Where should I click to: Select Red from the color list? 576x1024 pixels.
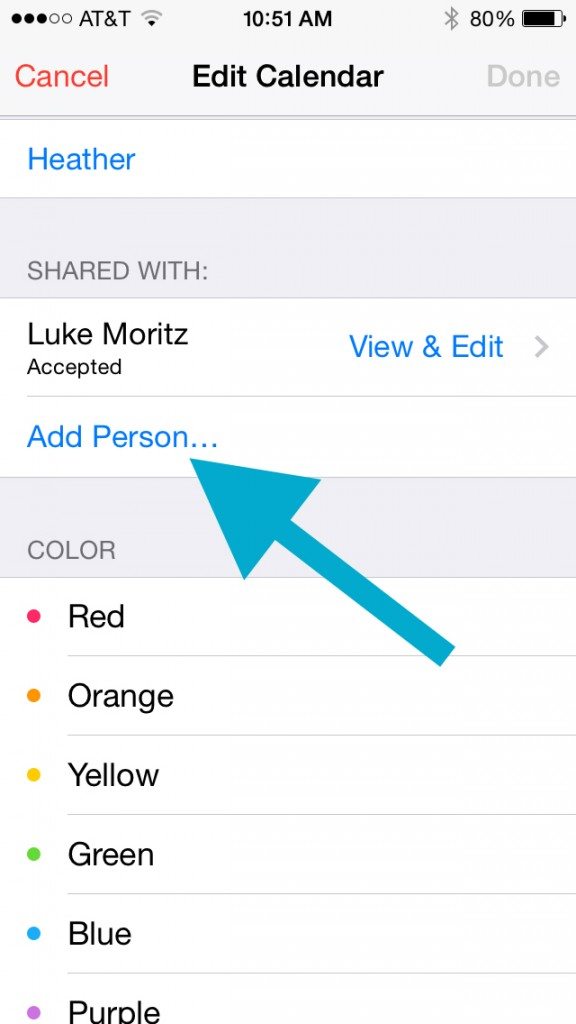(x=95, y=617)
